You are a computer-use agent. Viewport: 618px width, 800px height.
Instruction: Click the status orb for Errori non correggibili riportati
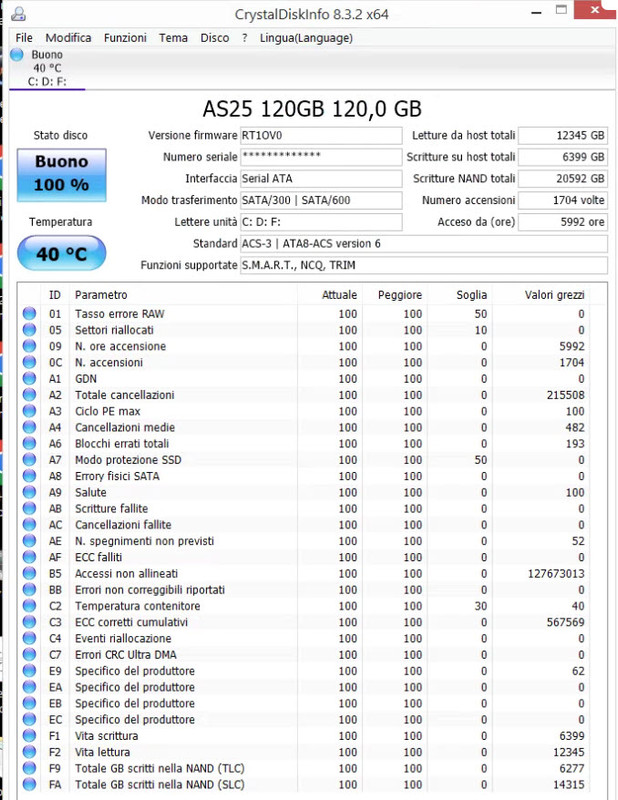tap(29, 589)
